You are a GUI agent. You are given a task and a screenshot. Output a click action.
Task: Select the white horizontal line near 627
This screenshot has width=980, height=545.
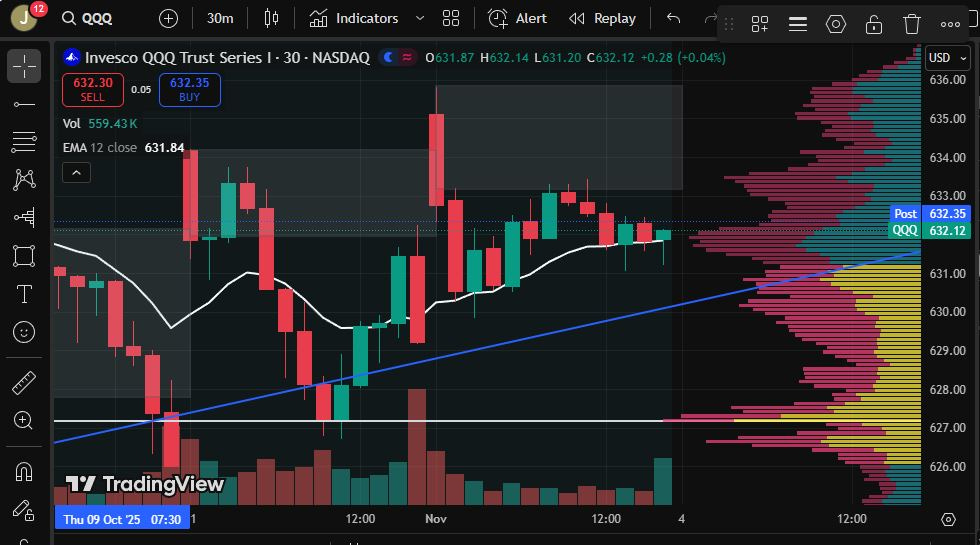pos(358,421)
